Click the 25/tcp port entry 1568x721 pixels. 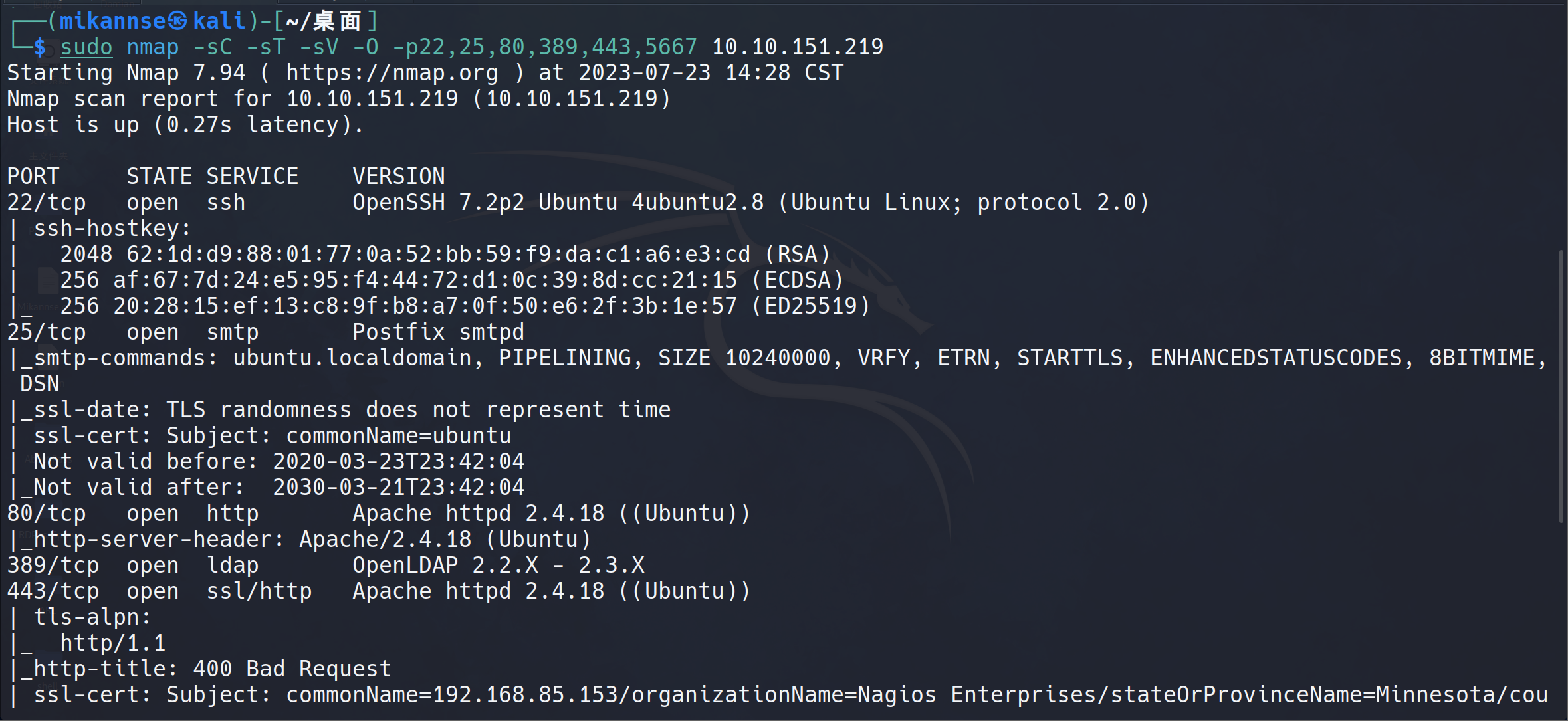coord(47,332)
